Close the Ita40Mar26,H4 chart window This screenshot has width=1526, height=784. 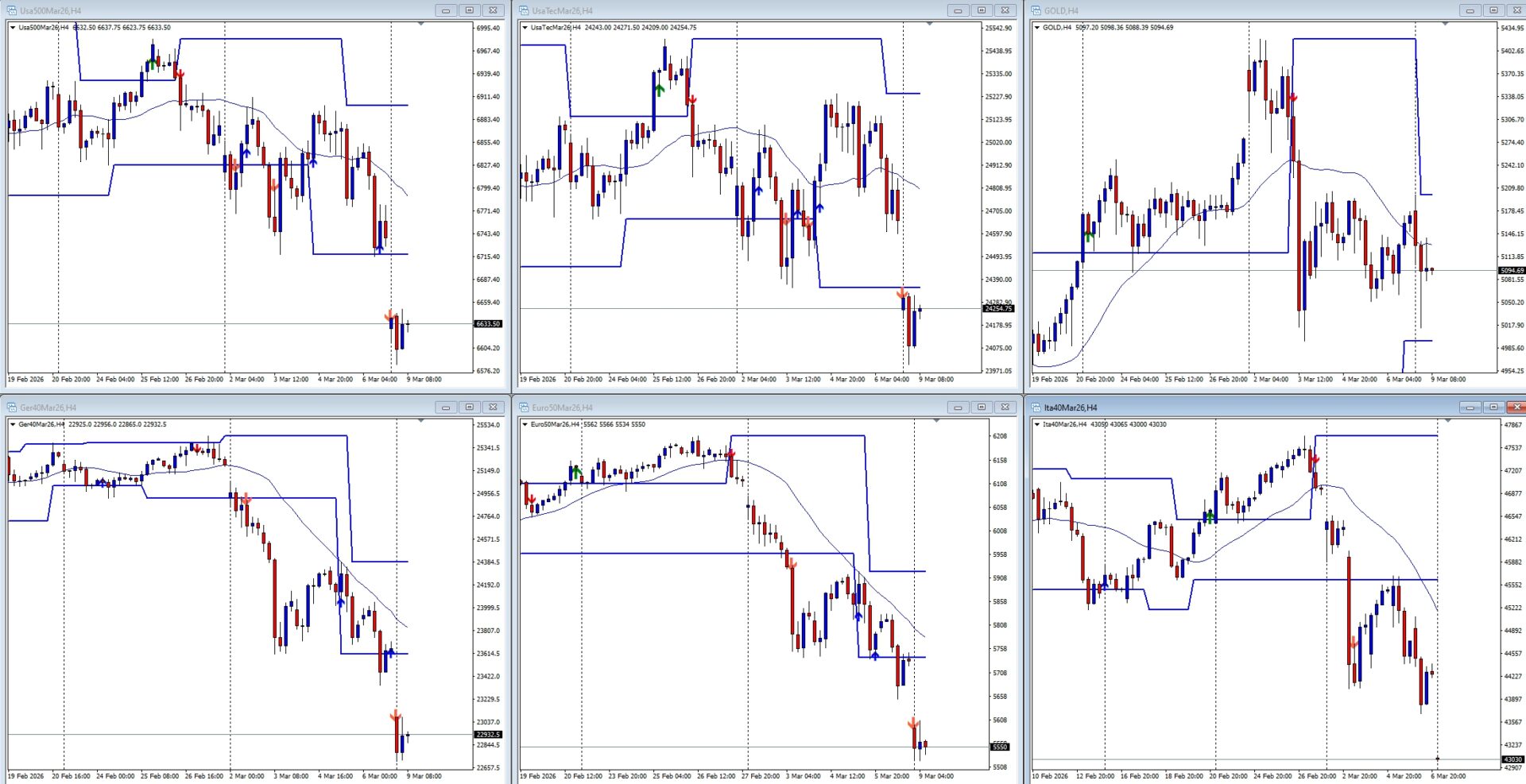(1516, 407)
